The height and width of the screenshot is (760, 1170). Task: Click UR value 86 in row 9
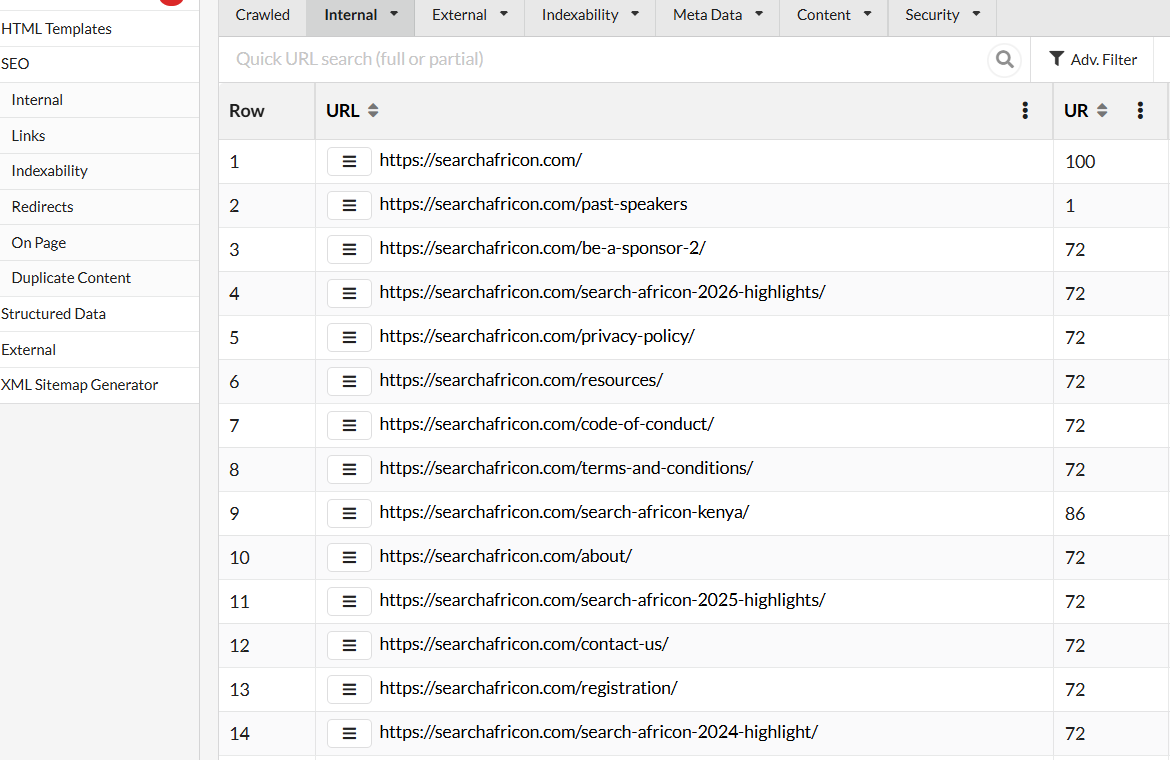pyautogui.click(x=1075, y=514)
